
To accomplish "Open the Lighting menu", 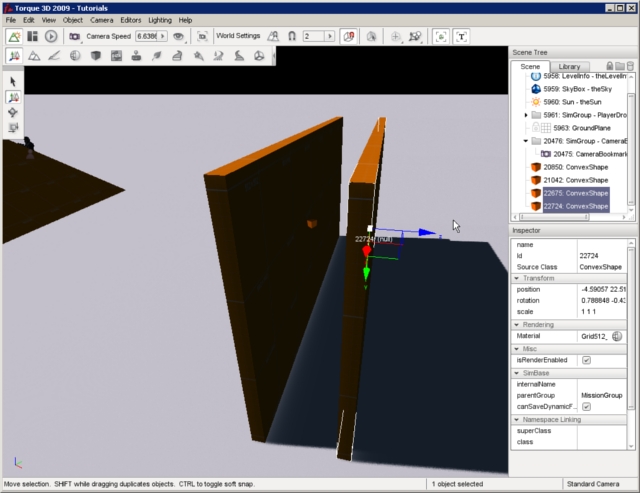I will coord(159,20).
